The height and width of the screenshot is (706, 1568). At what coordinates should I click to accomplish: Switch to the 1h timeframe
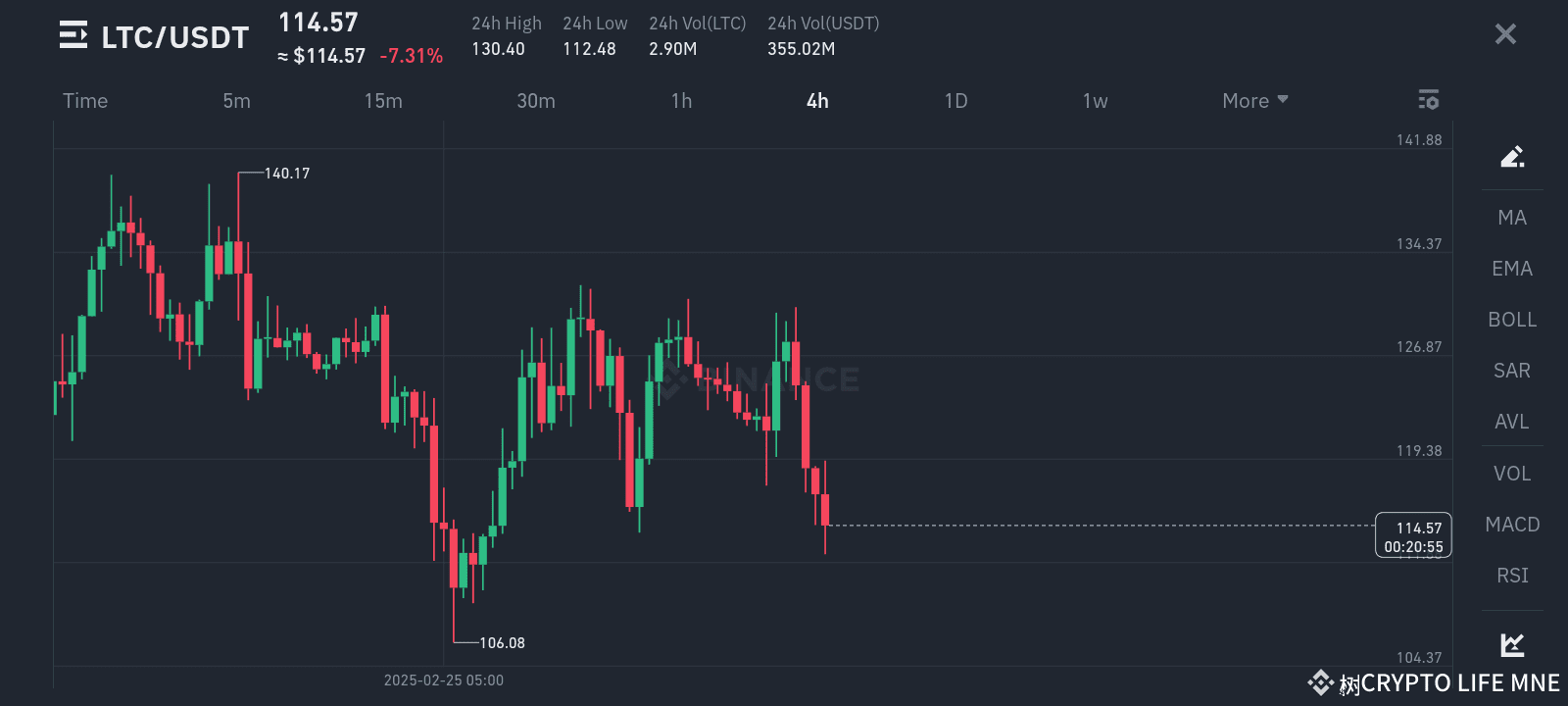pyautogui.click(x=681, y=100)
